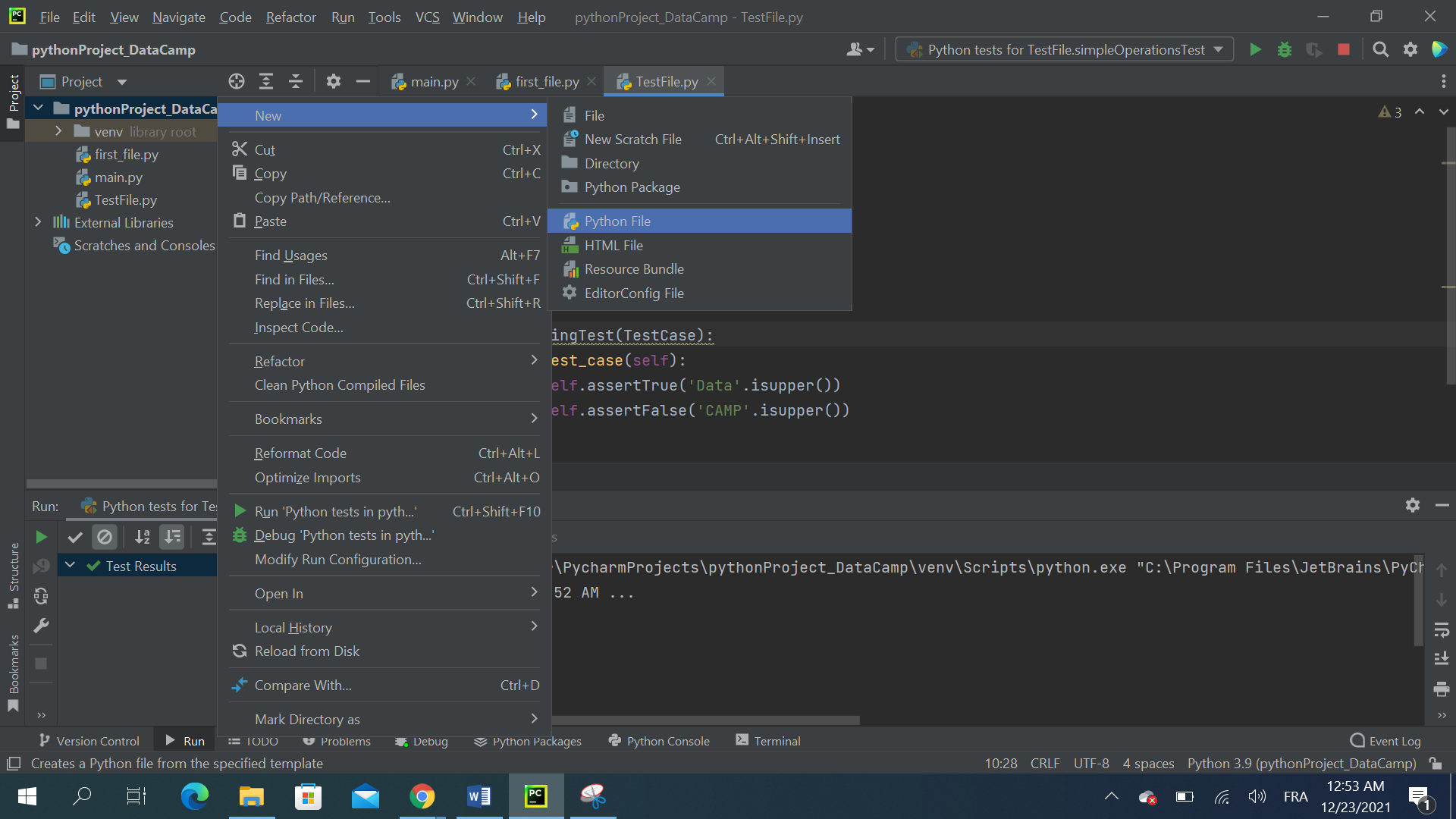Open Google Chrome from the taskbar
The image size is (1456, 819).
tap(422, 796)
